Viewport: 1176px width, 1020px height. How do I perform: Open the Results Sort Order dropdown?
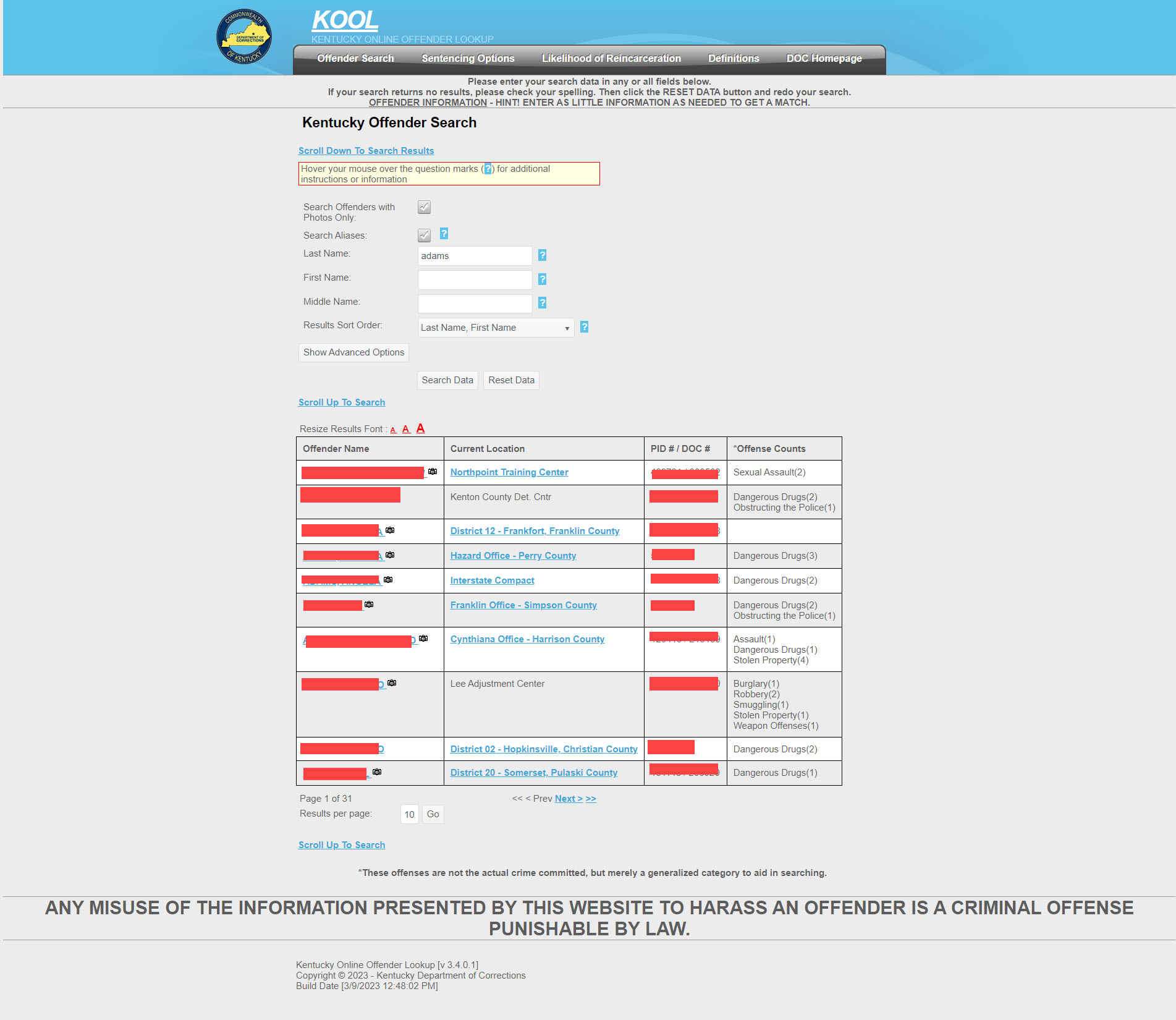(496, 328)
